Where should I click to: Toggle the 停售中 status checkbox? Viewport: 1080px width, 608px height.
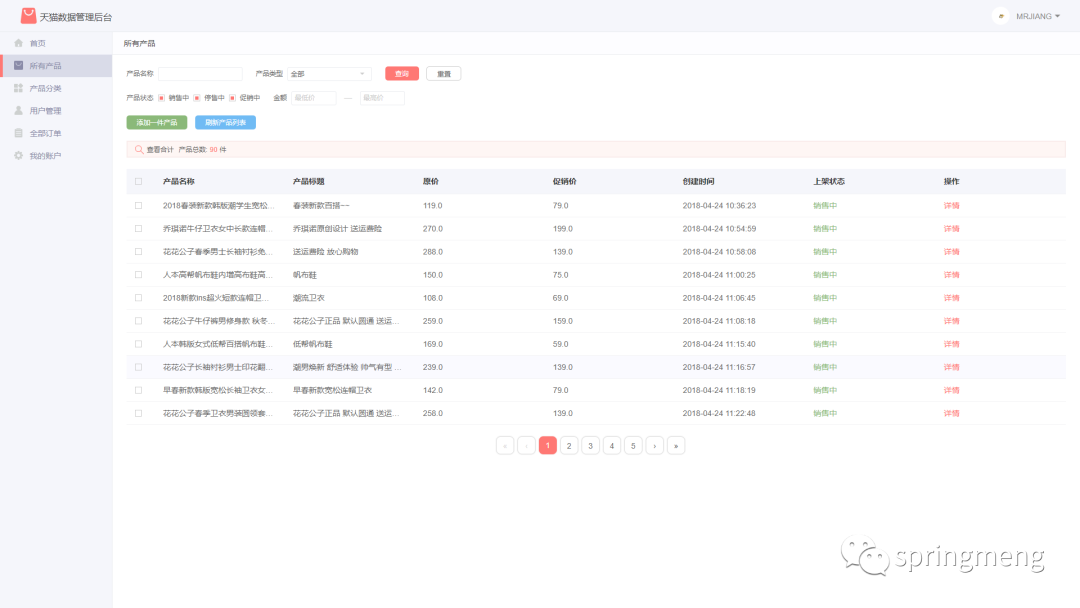[197, 98]
